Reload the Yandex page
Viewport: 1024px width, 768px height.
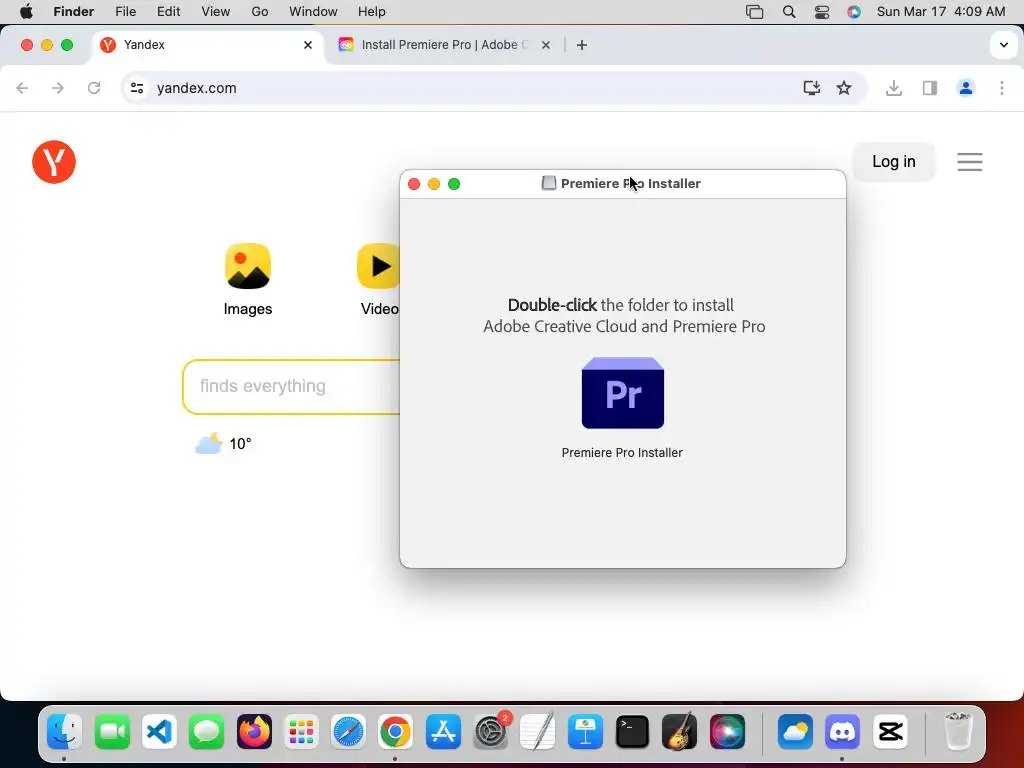click(x=94, y=88)
